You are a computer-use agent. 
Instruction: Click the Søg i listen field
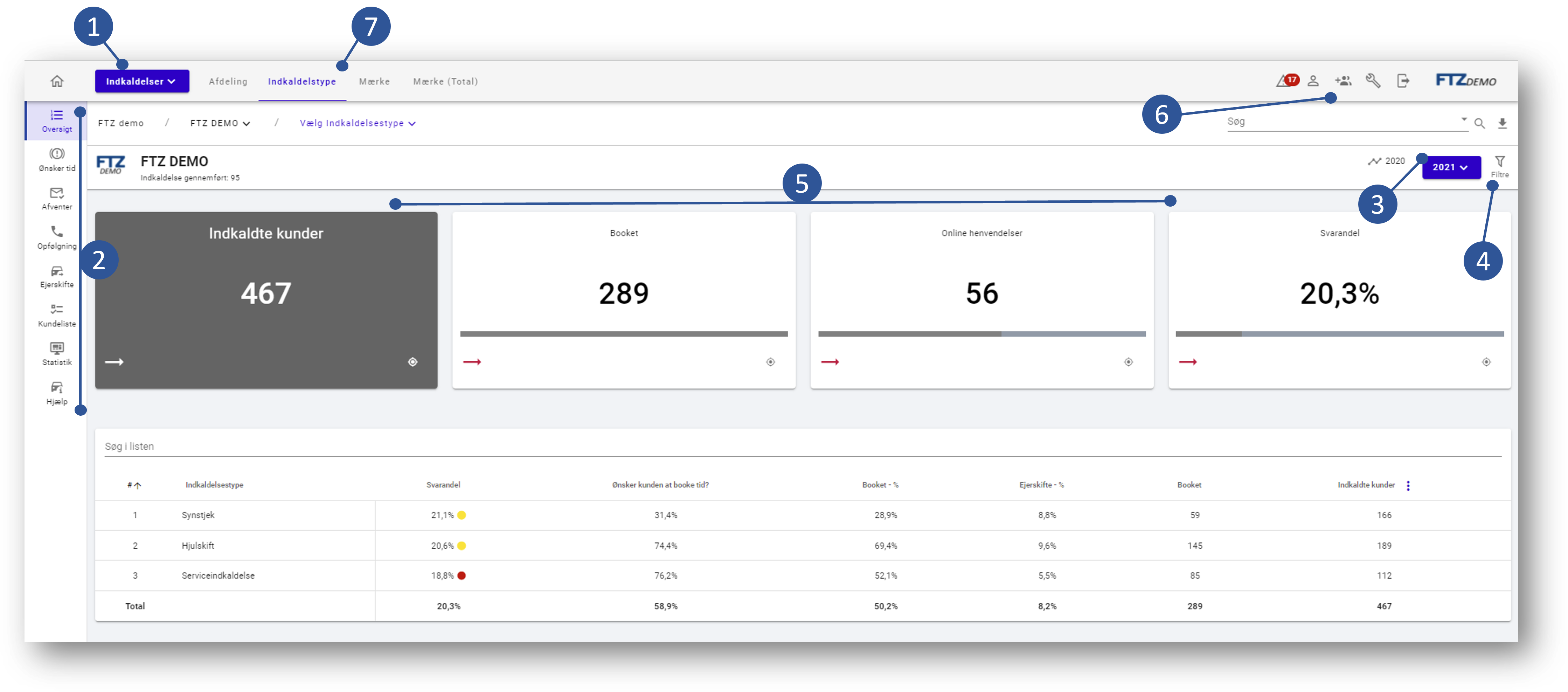click(803, 447)
